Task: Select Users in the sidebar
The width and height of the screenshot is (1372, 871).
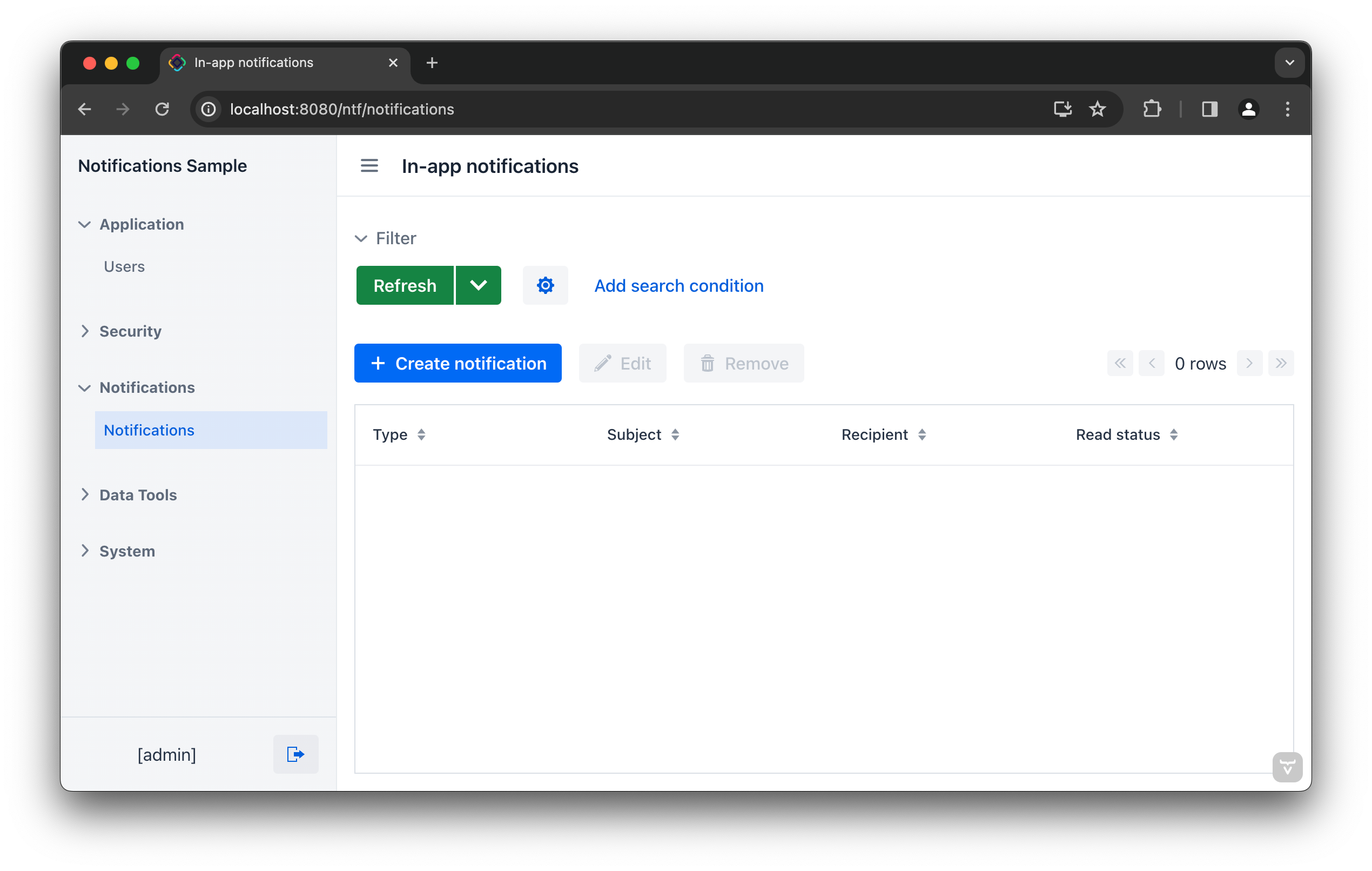Action: [124, 266]
